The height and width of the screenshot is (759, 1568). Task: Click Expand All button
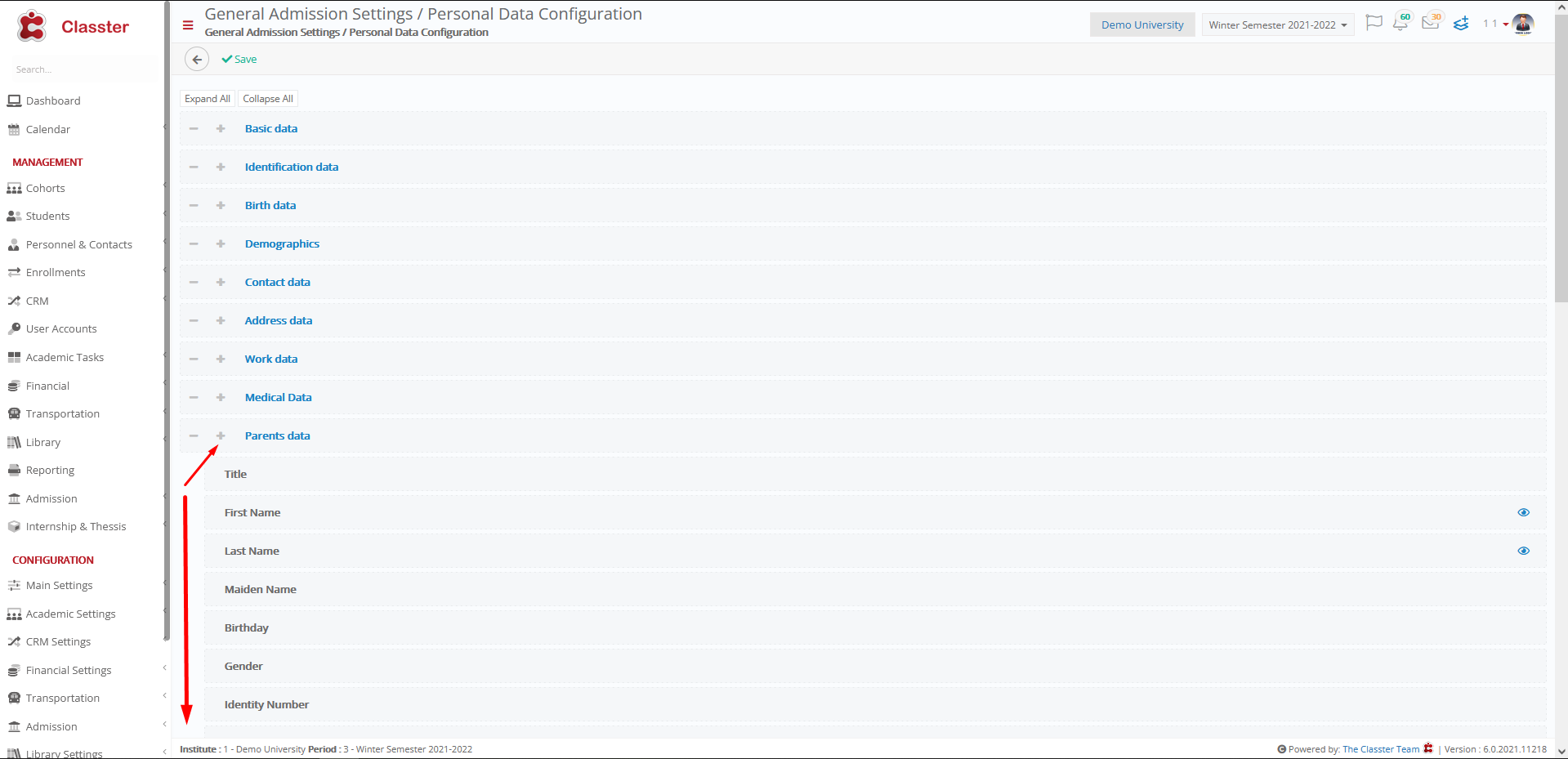[x=207, y=99]
